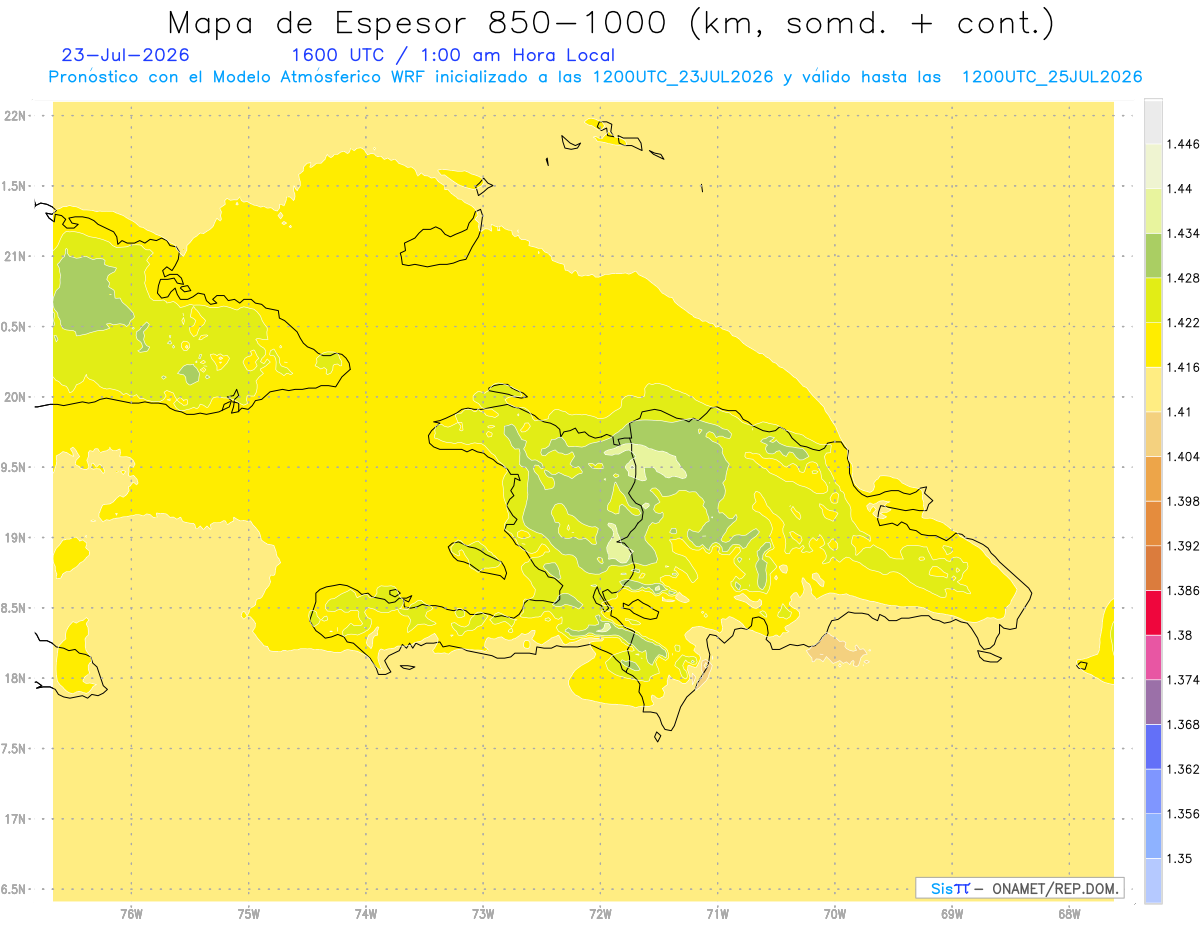The height and width of the screenshot is (927, 1200).
Task: Click longitude label "70W"
Action: click(x=835, y=914)
